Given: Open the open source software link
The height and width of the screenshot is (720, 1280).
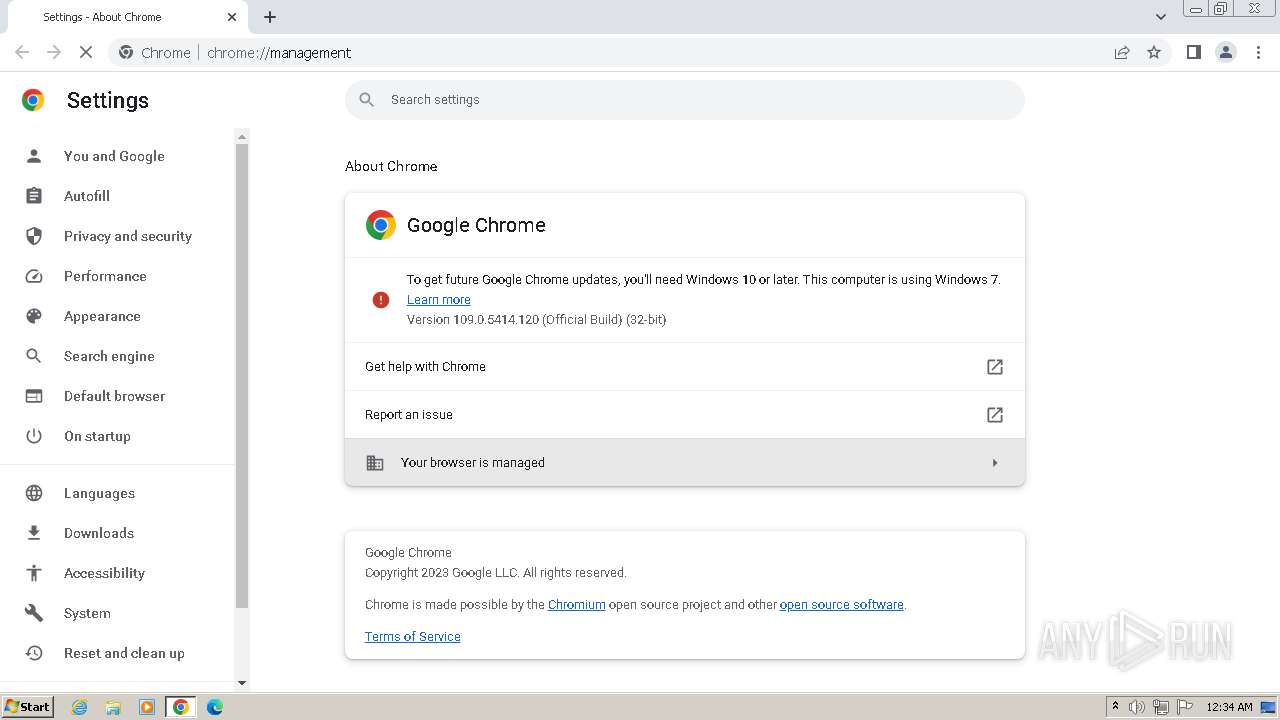Looking at the screenshot, I should [x=841, y=605].
